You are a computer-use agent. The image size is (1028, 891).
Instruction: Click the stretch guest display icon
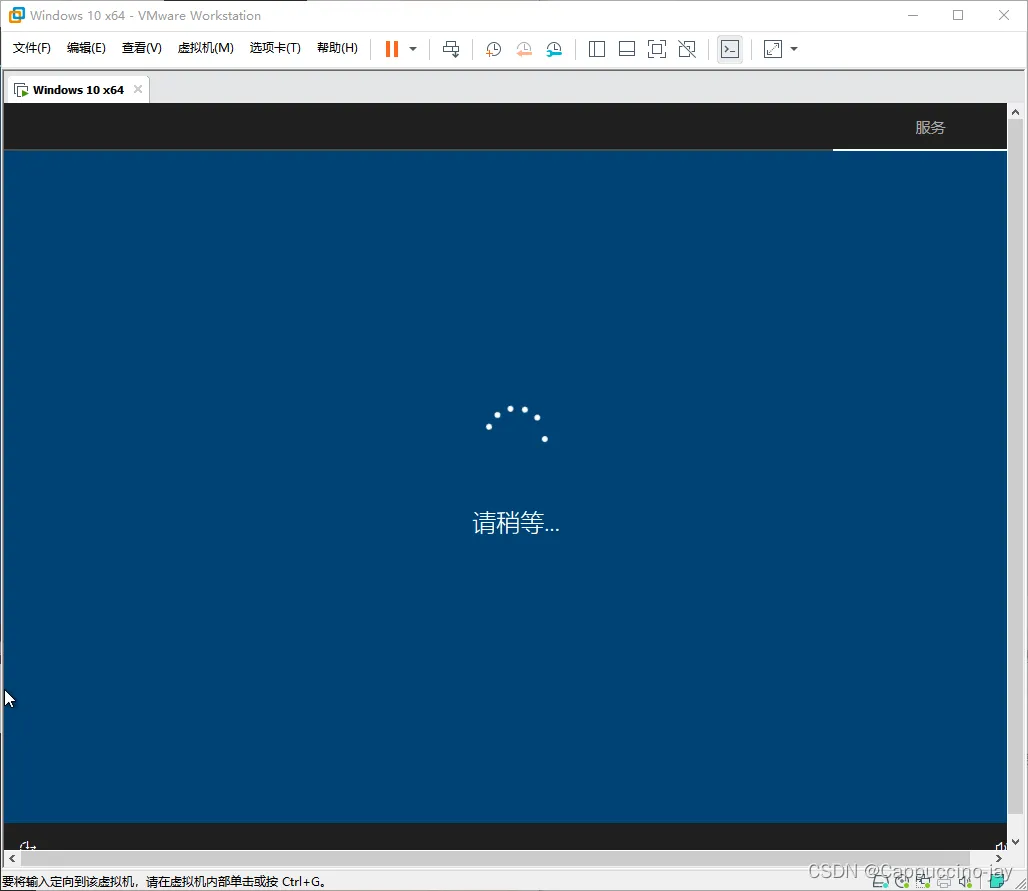coord(773,49)
